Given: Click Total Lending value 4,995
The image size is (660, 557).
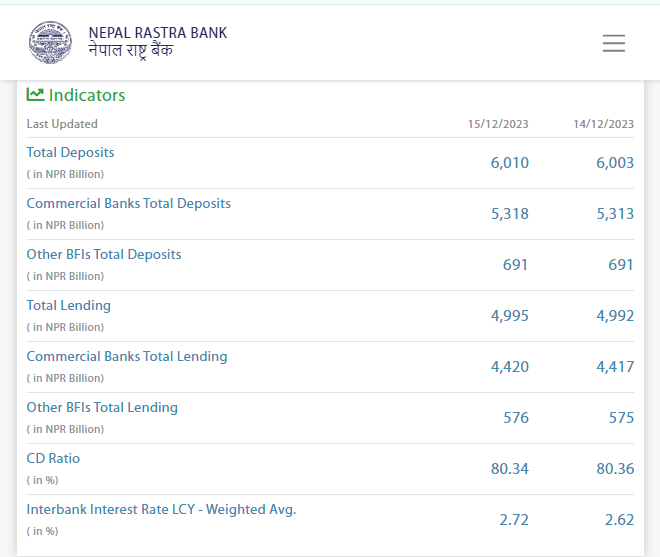Looking at the screenshot, I should point(509,316).
